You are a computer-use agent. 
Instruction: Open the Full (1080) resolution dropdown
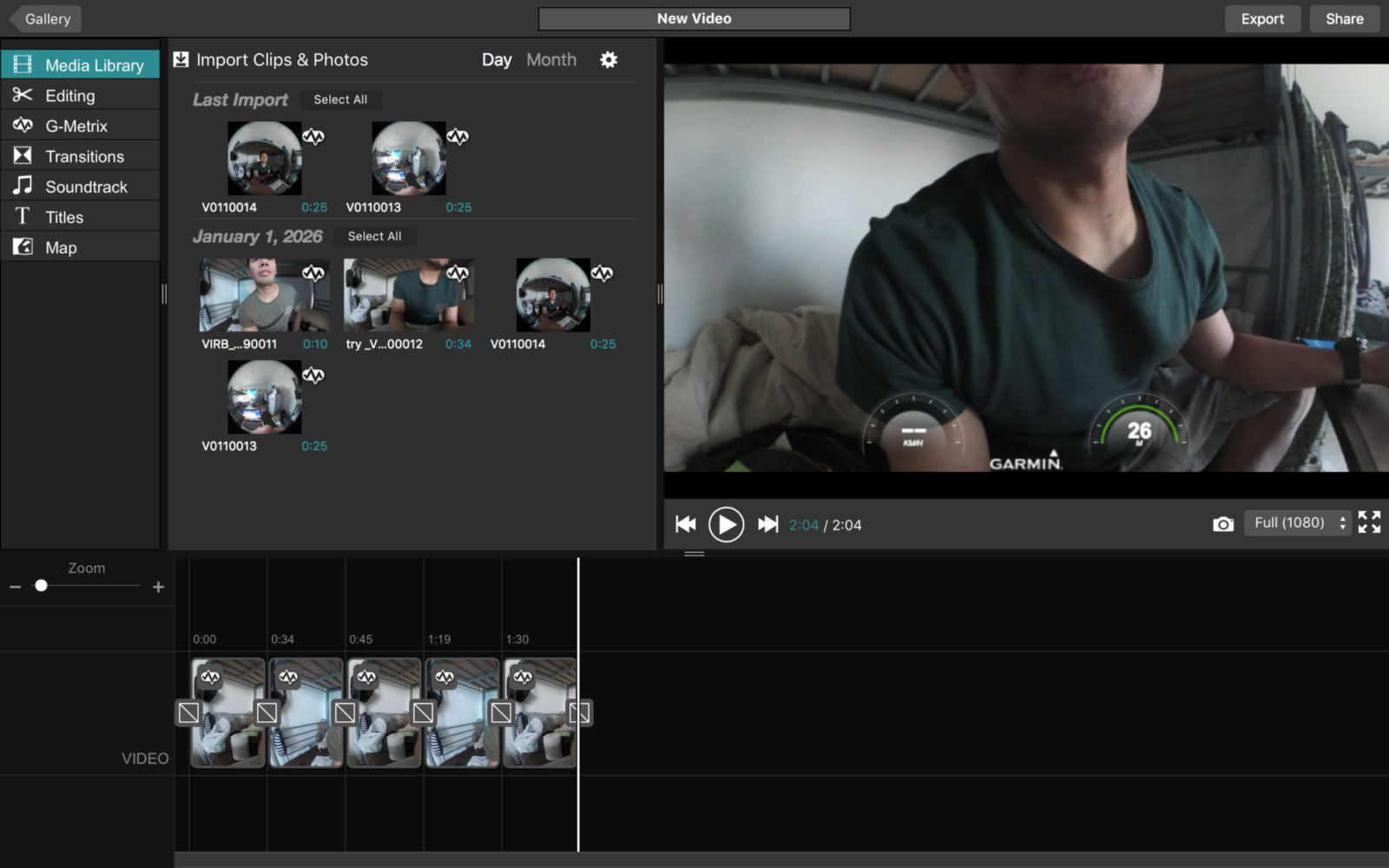tap(1297, 523)
